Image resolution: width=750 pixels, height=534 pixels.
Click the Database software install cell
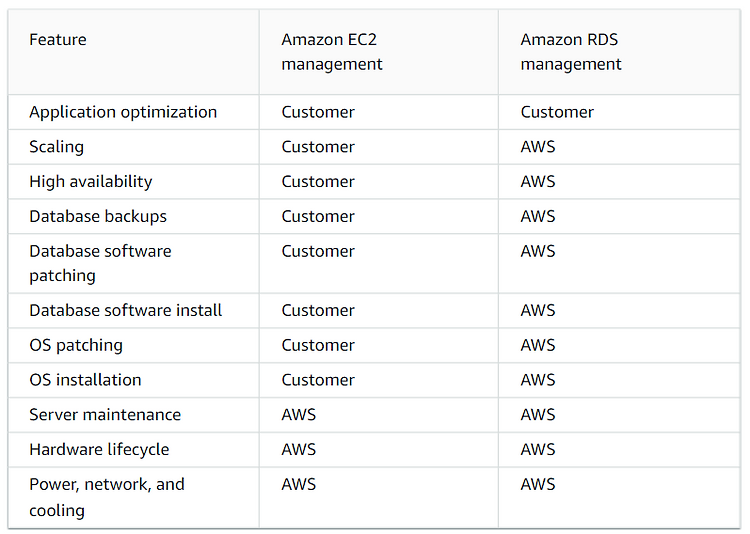point(125,311)
